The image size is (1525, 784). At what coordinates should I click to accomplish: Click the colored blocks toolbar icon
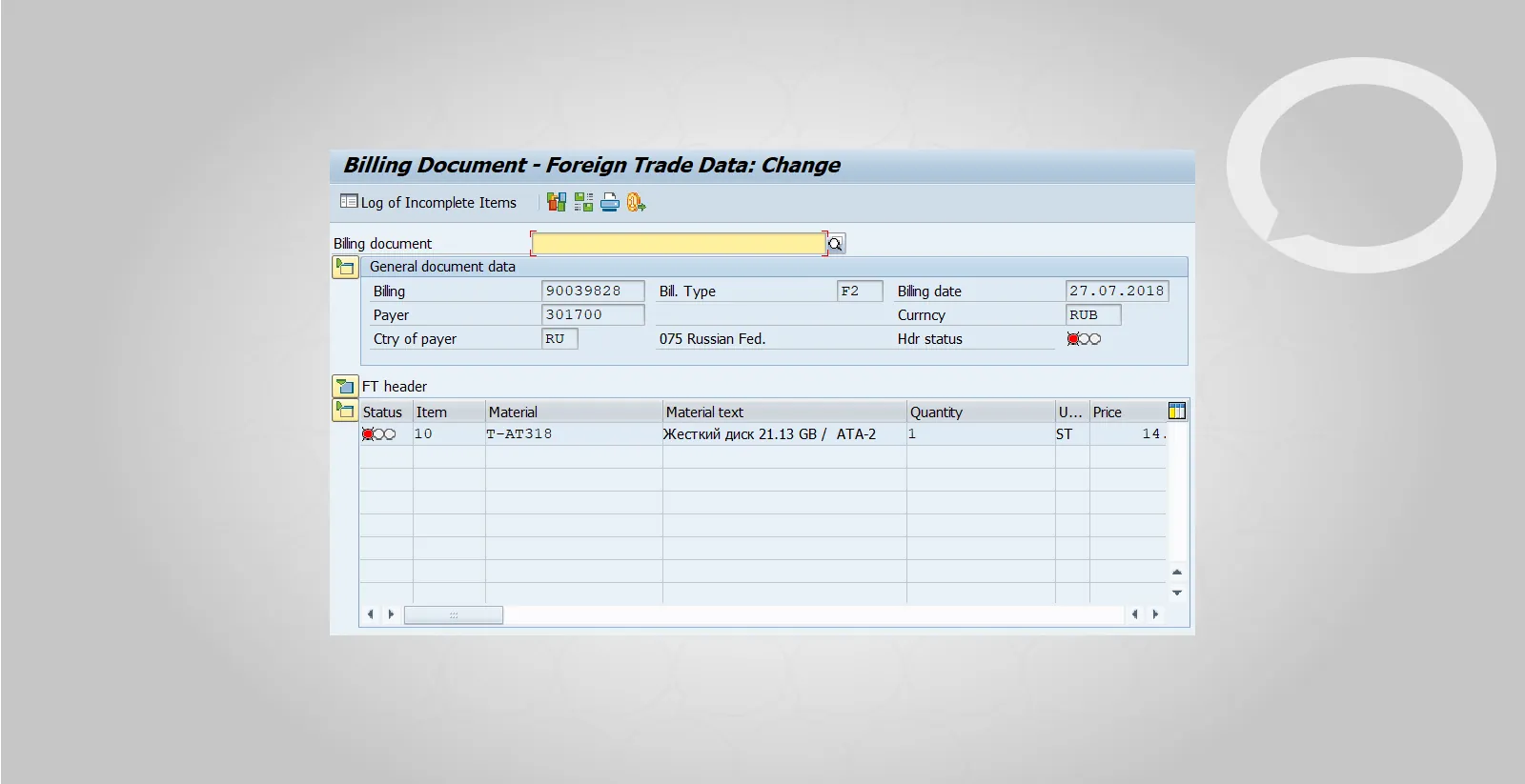pos(557,202)
